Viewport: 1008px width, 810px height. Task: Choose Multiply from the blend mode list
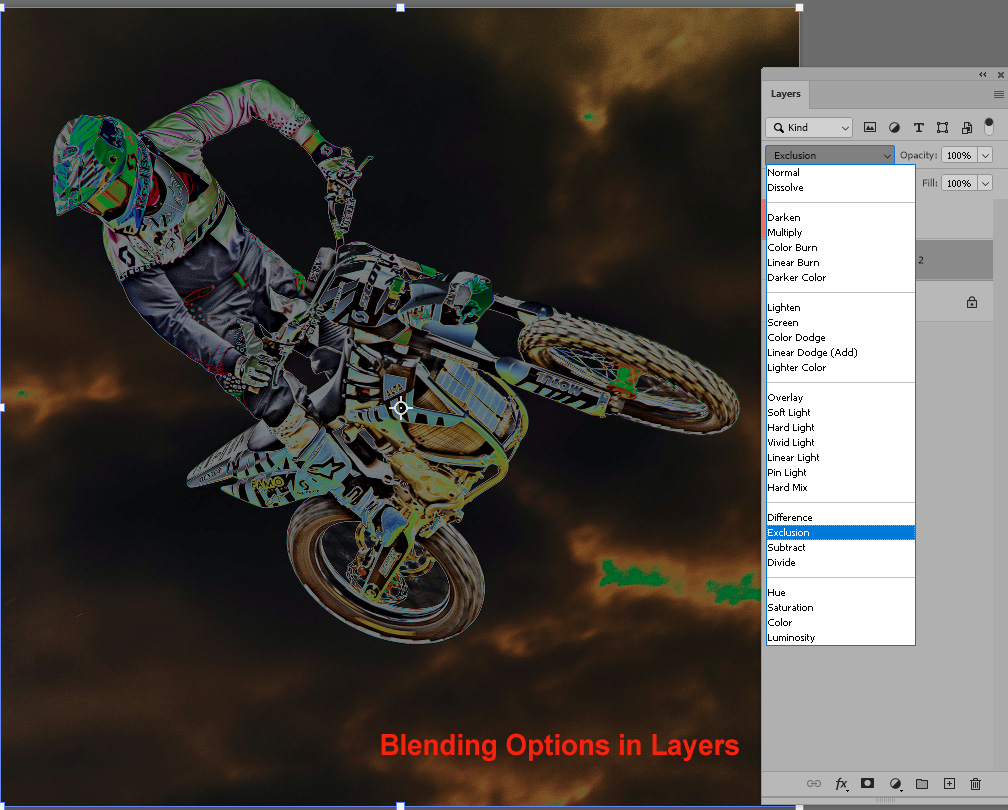pyautogui.click(x=785, y=232)
